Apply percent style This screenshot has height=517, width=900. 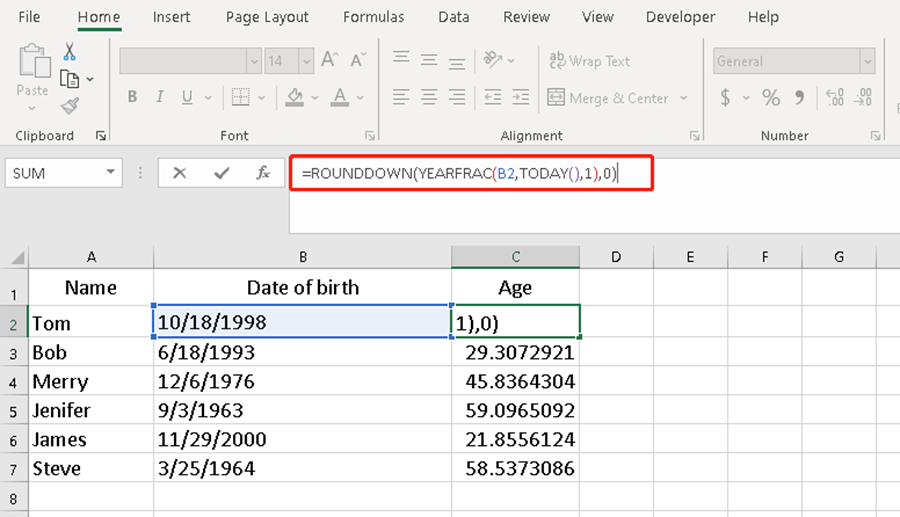pos(771,98)
